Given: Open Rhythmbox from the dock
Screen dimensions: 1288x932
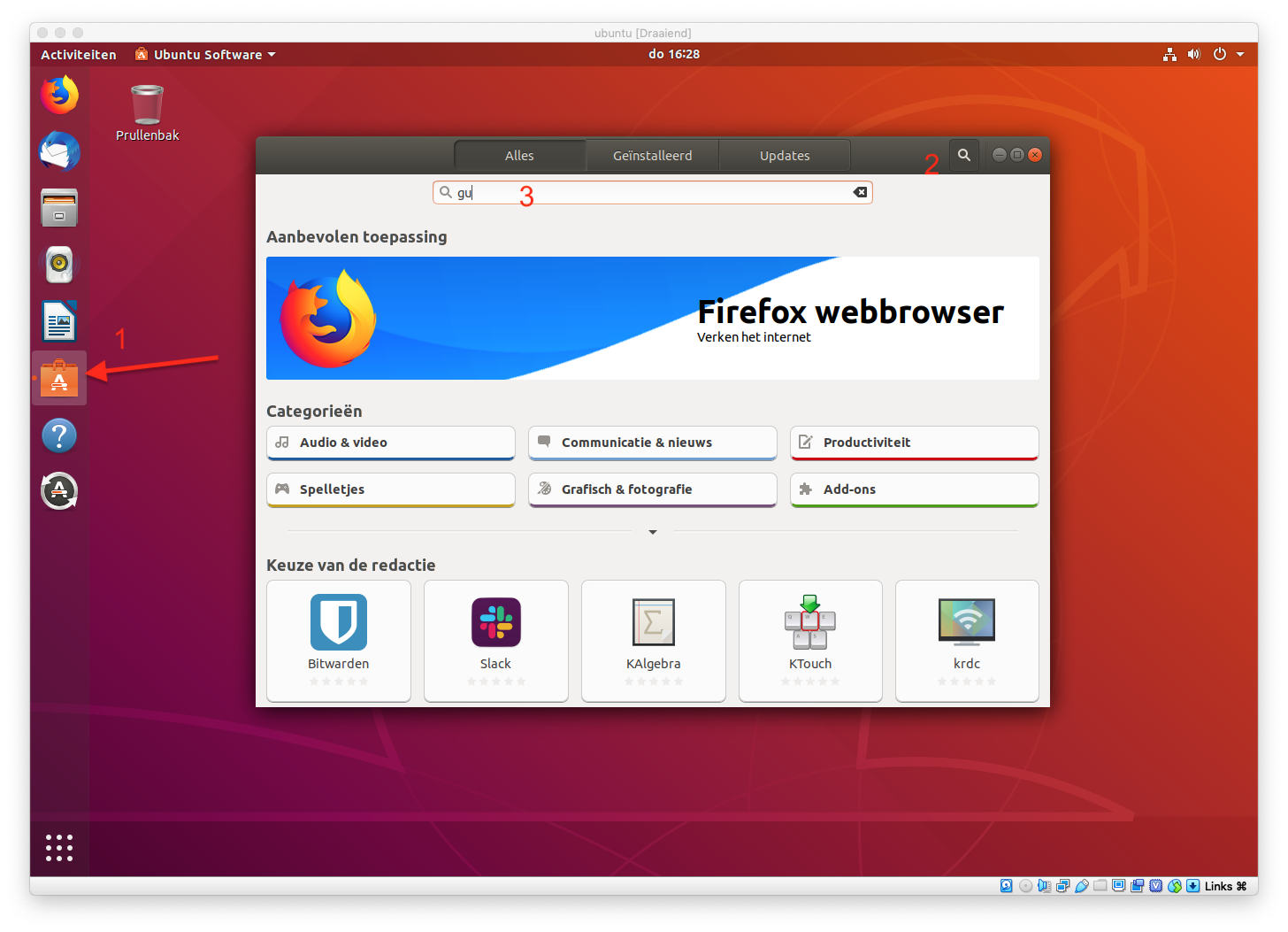Looking at the screenshot, I should click(x=59, y=264).
